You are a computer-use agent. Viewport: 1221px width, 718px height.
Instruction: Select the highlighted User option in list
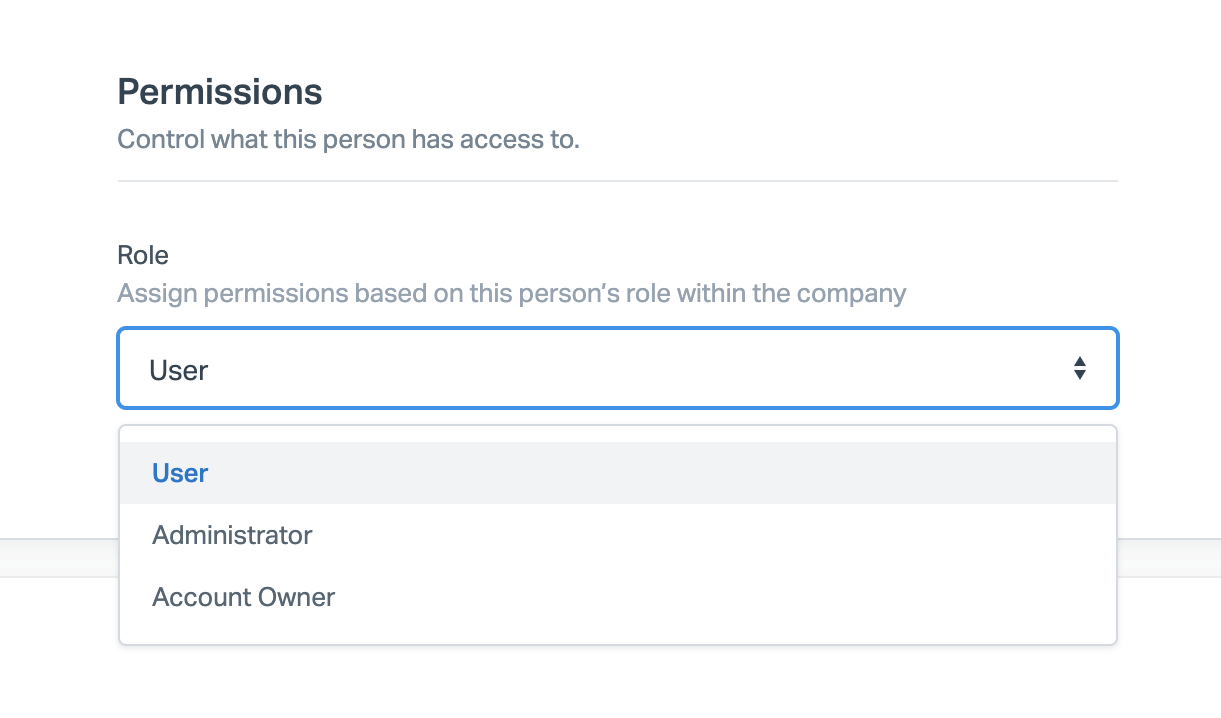(x=180, y=473)
